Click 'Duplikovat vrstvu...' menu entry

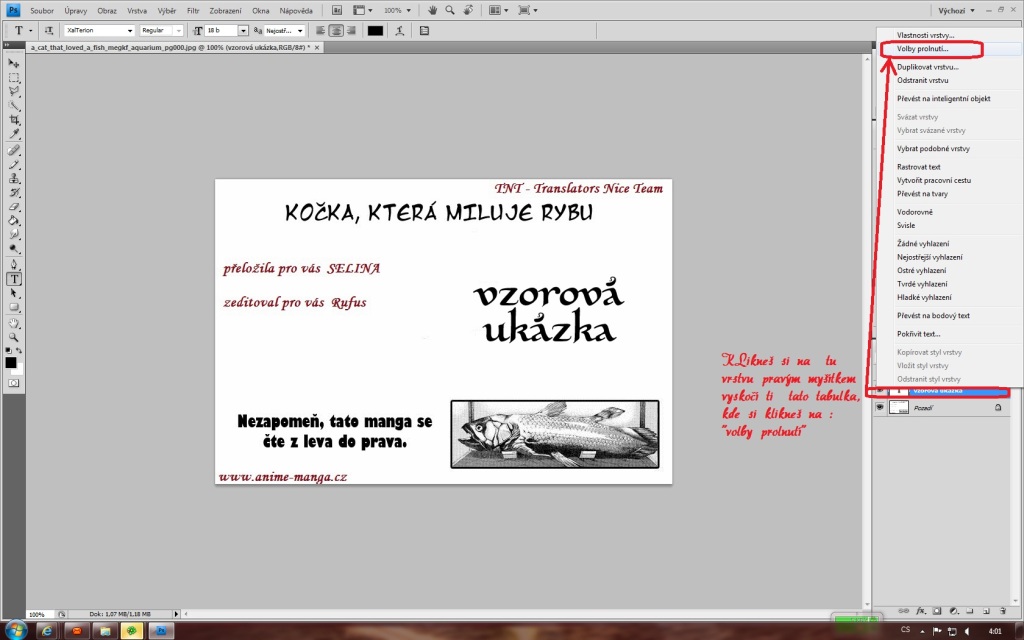[927, 67]
